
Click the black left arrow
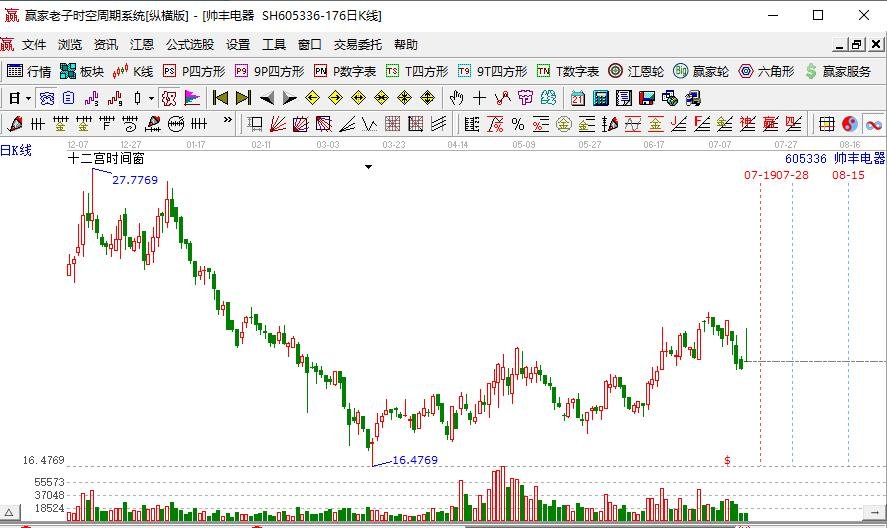point(266,98)
